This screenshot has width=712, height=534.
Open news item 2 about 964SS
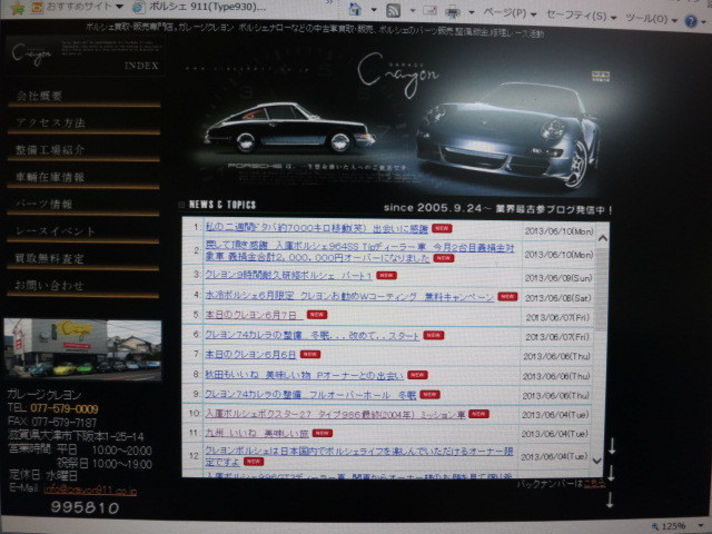tap(360, 252)
